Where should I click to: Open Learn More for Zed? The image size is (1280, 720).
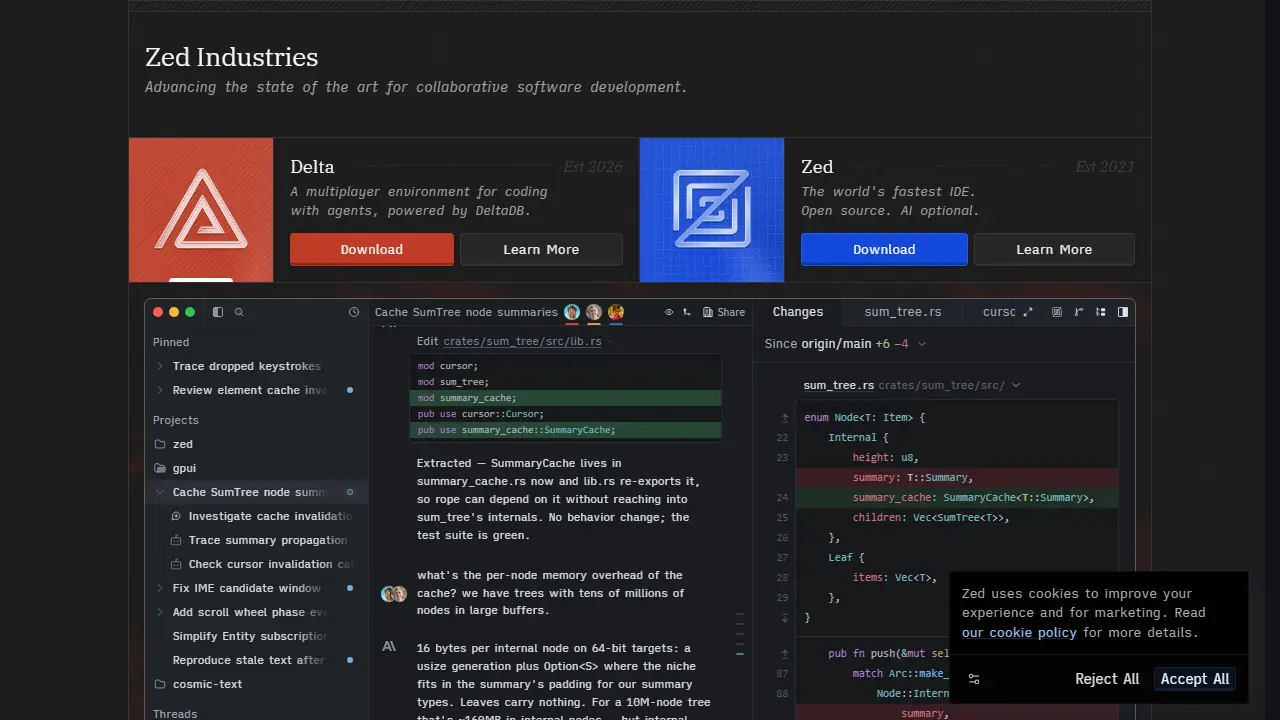1054,249
